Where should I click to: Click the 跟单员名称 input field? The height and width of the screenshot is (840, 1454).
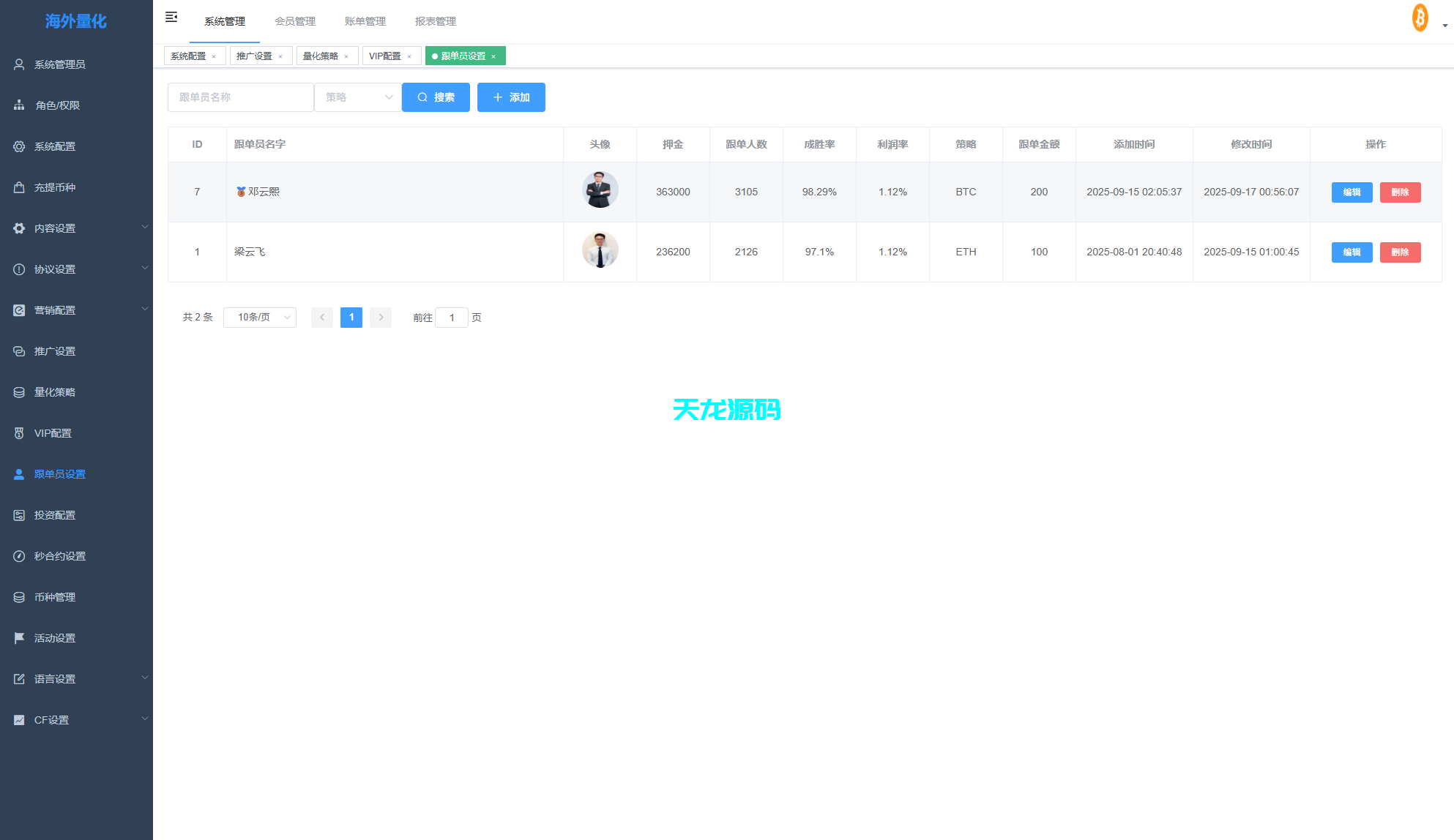241,97
